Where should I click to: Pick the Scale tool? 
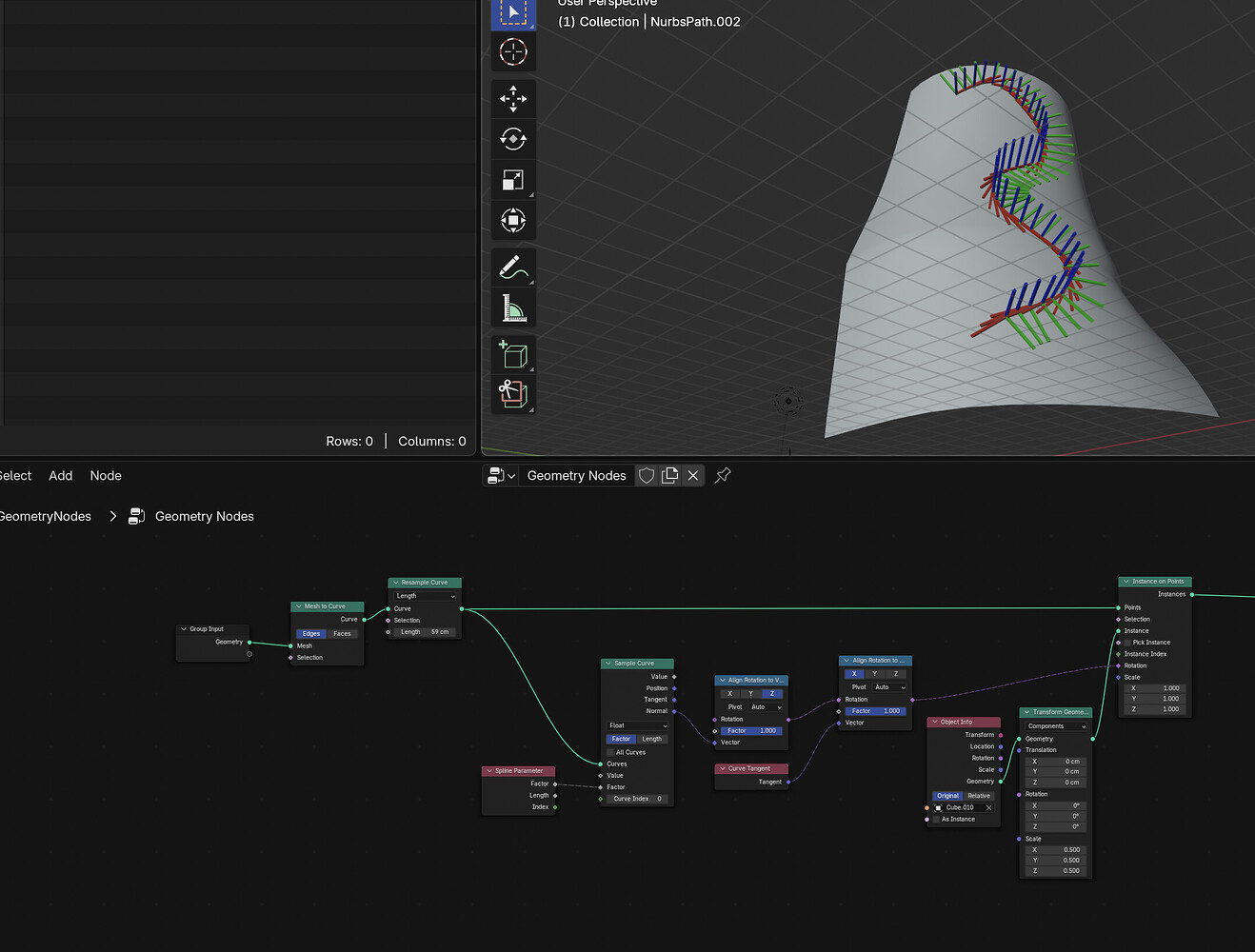tap(513, 180)
